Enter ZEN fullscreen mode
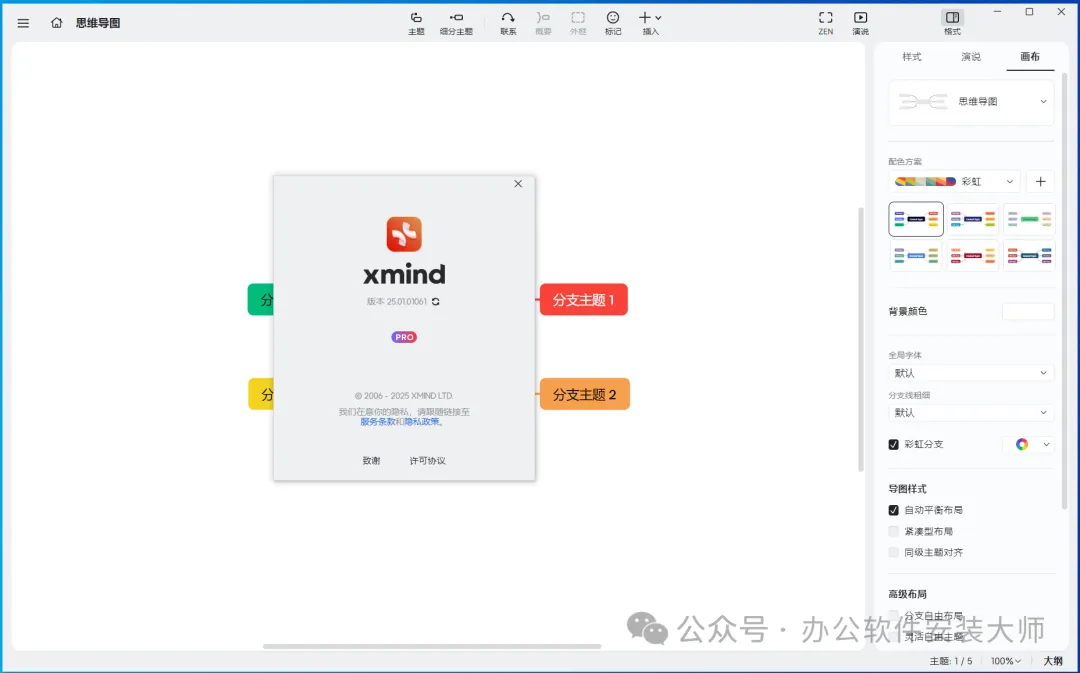Screen dimensions: 1080x673 coord(826,23)
